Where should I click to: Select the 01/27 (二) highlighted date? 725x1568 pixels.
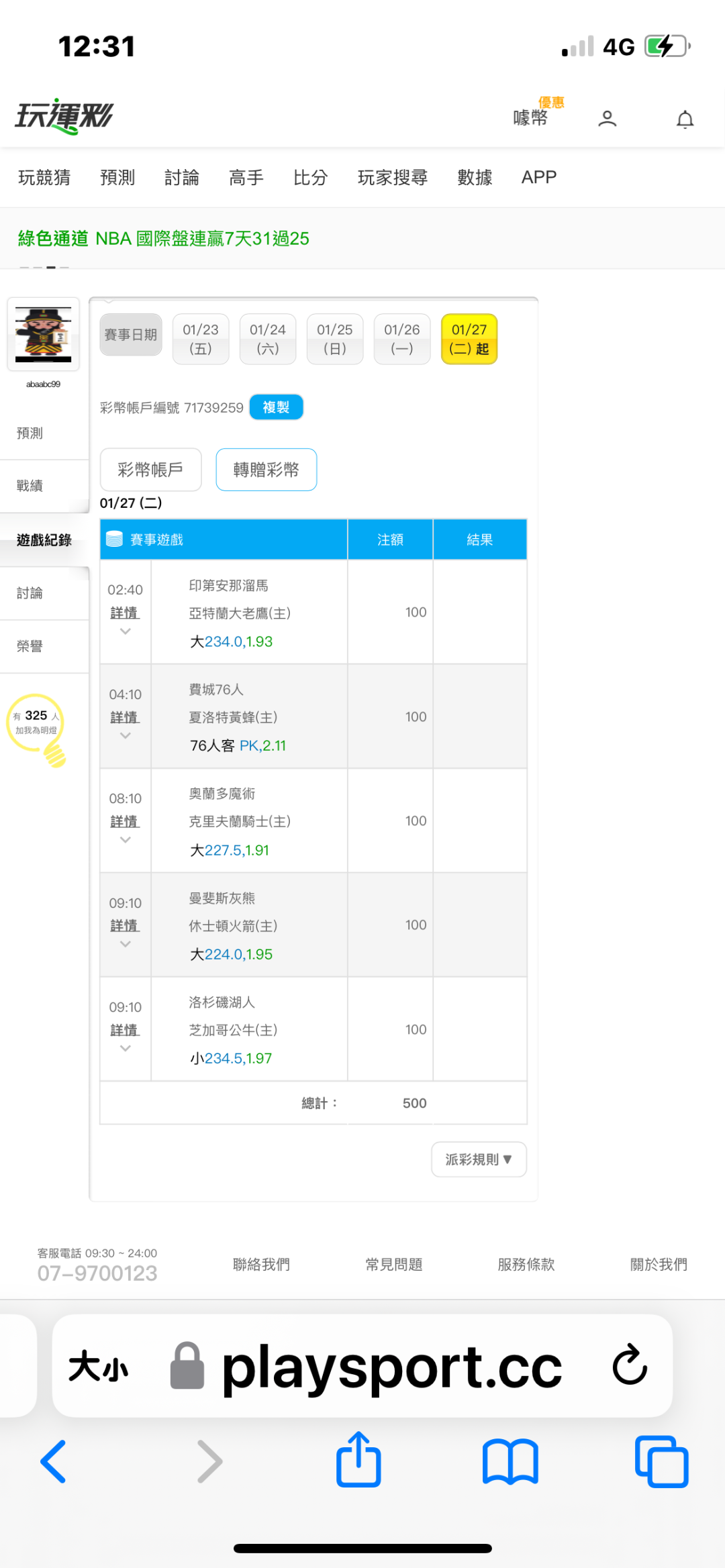[x=469, y=339]
